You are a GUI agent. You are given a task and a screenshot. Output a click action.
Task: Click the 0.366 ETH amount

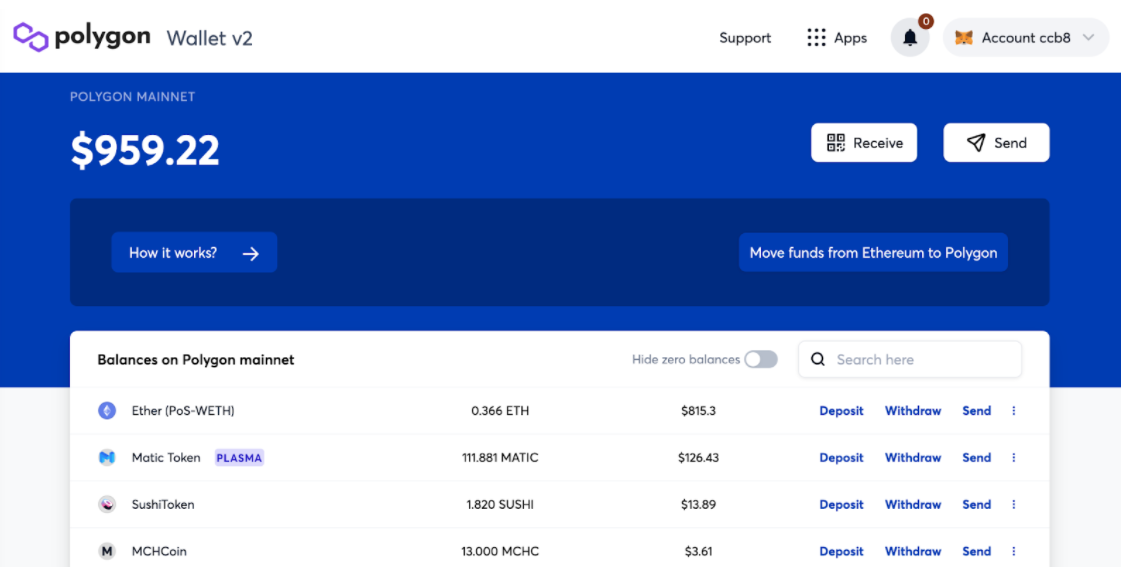(500, 410)
